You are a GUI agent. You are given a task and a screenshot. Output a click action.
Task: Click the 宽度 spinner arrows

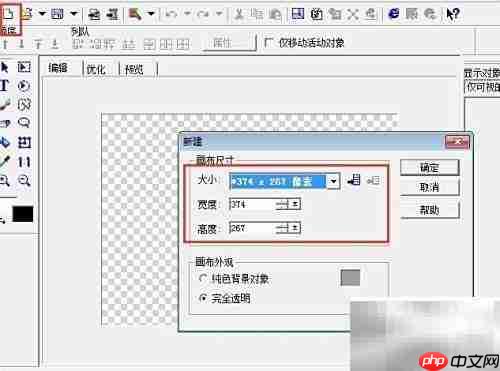[289, 204]
